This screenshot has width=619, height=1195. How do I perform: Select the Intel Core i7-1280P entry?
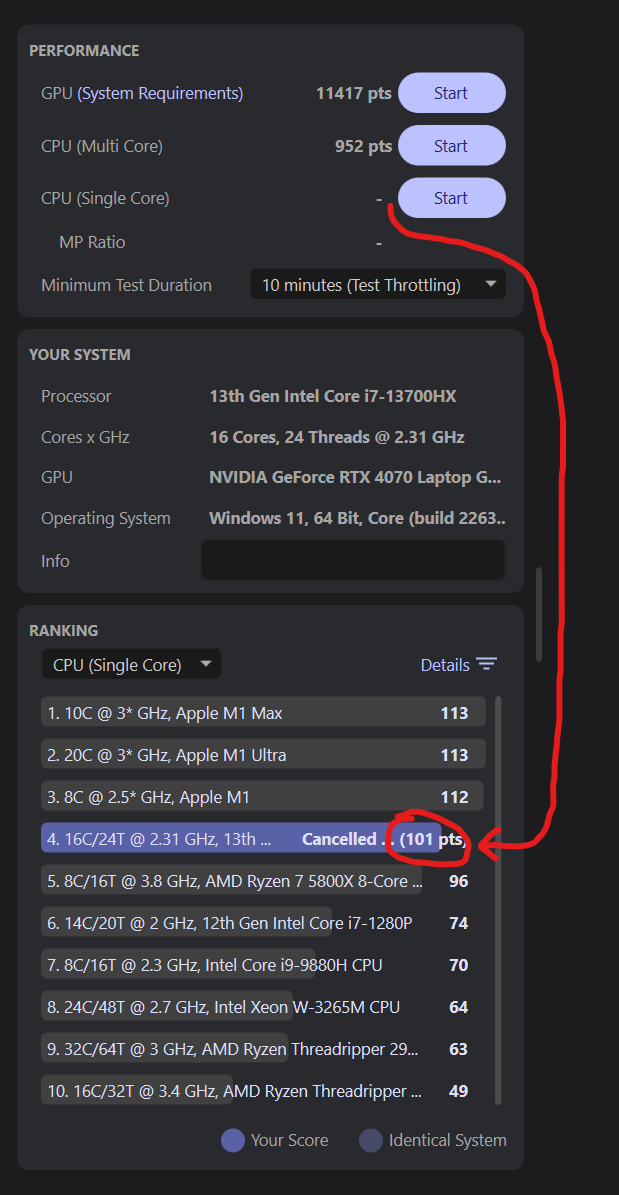click(240, 923)
